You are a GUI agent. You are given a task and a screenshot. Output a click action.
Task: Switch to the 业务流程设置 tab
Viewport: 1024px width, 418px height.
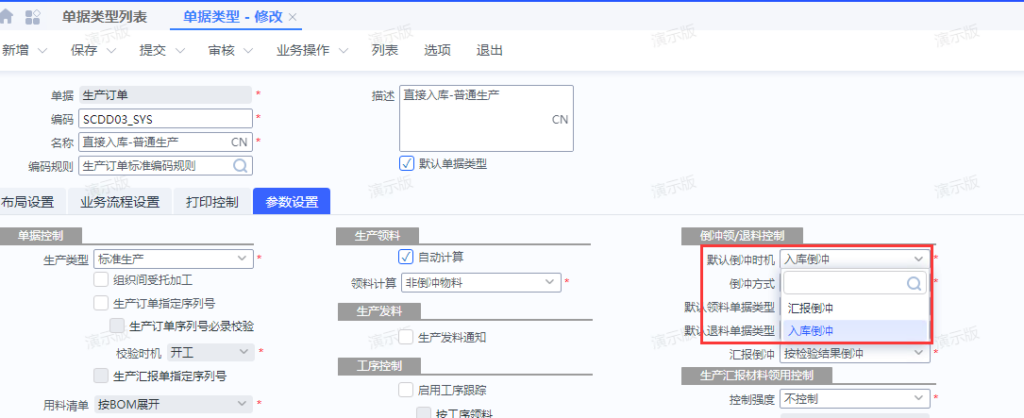click(120, 202)
